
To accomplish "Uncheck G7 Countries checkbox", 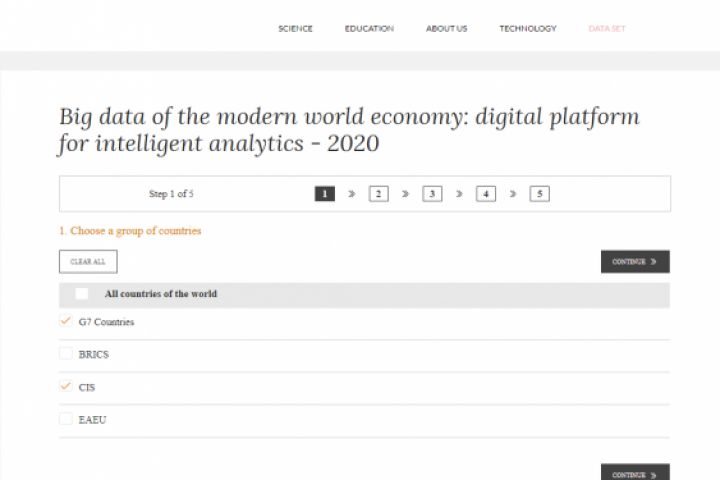I will pyautogui.click(x=66, y=321).
